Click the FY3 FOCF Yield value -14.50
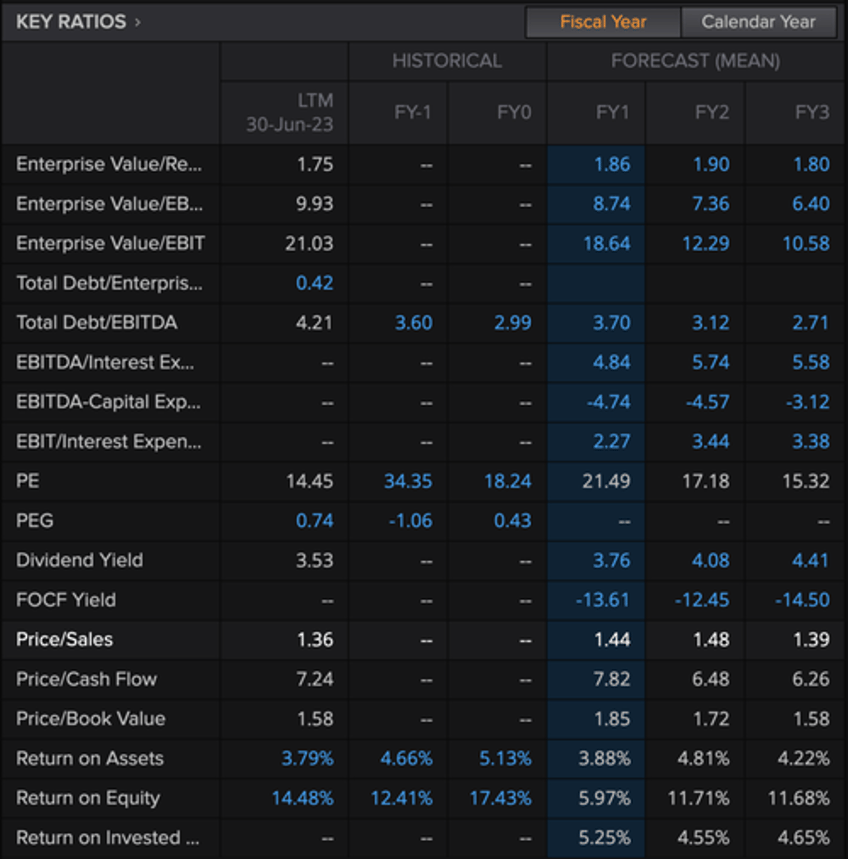Screen dimensions: 848x859 [x=803, y=600]
